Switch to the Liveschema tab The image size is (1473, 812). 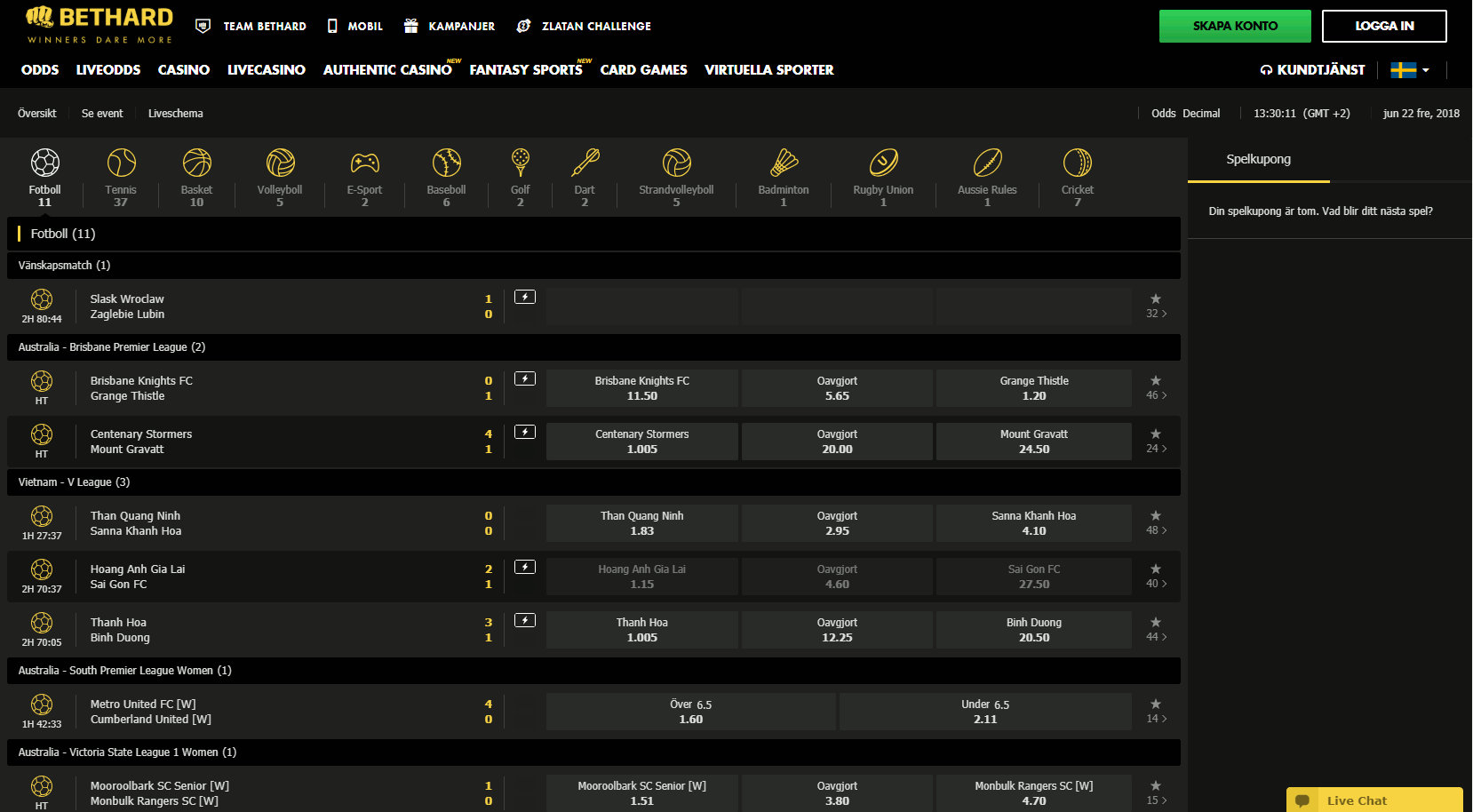176,114
